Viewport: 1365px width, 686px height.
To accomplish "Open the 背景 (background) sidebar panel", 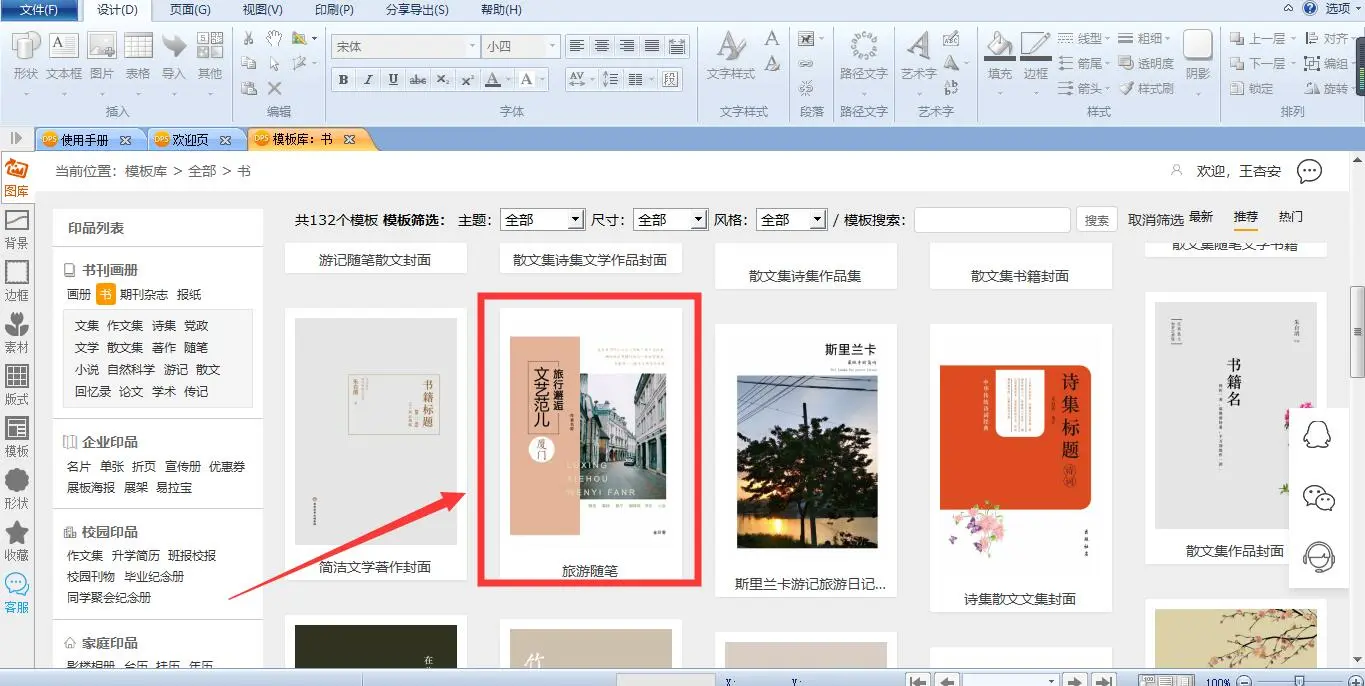I will (x=17, y=229).
